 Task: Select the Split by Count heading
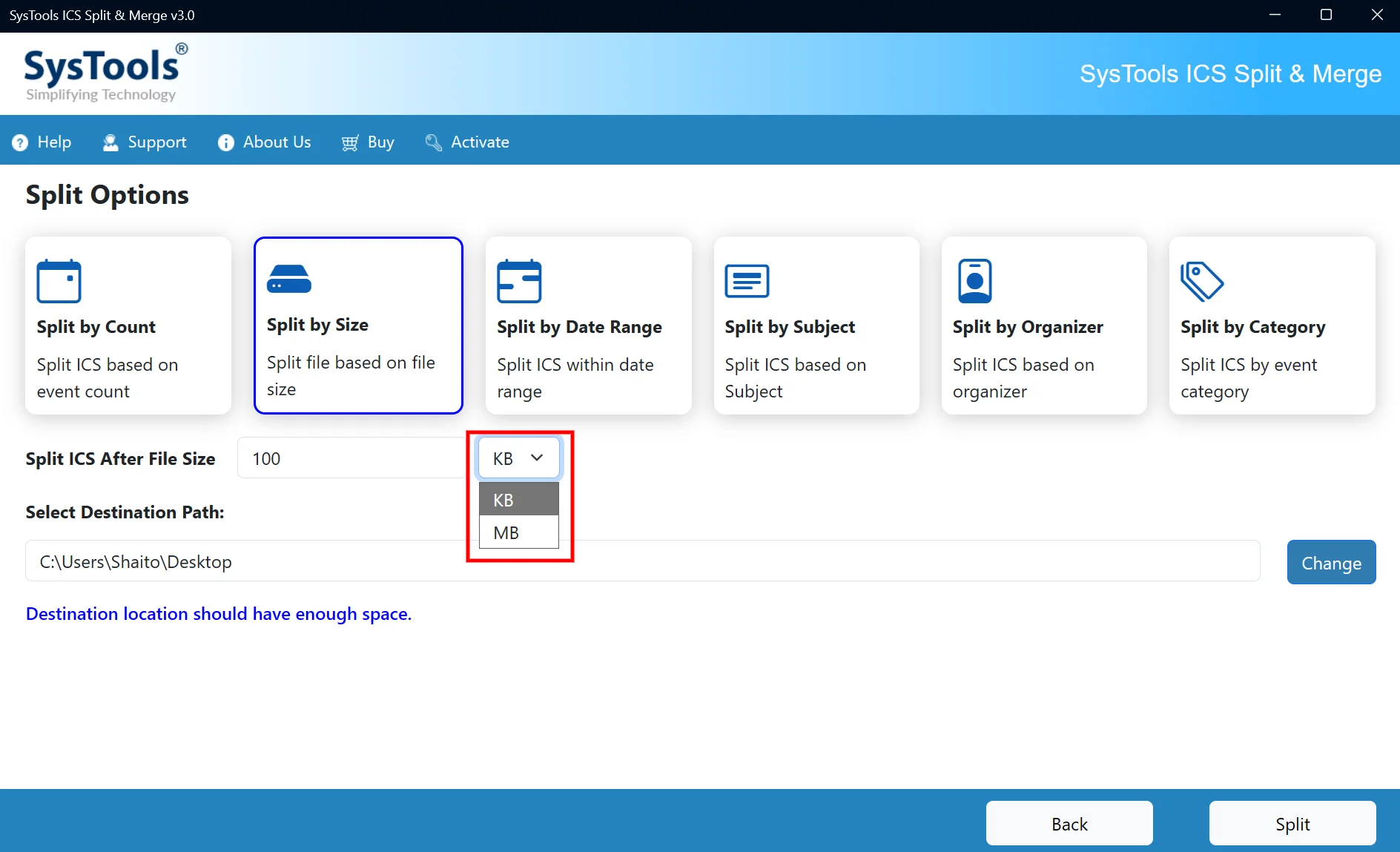point(96,327)
